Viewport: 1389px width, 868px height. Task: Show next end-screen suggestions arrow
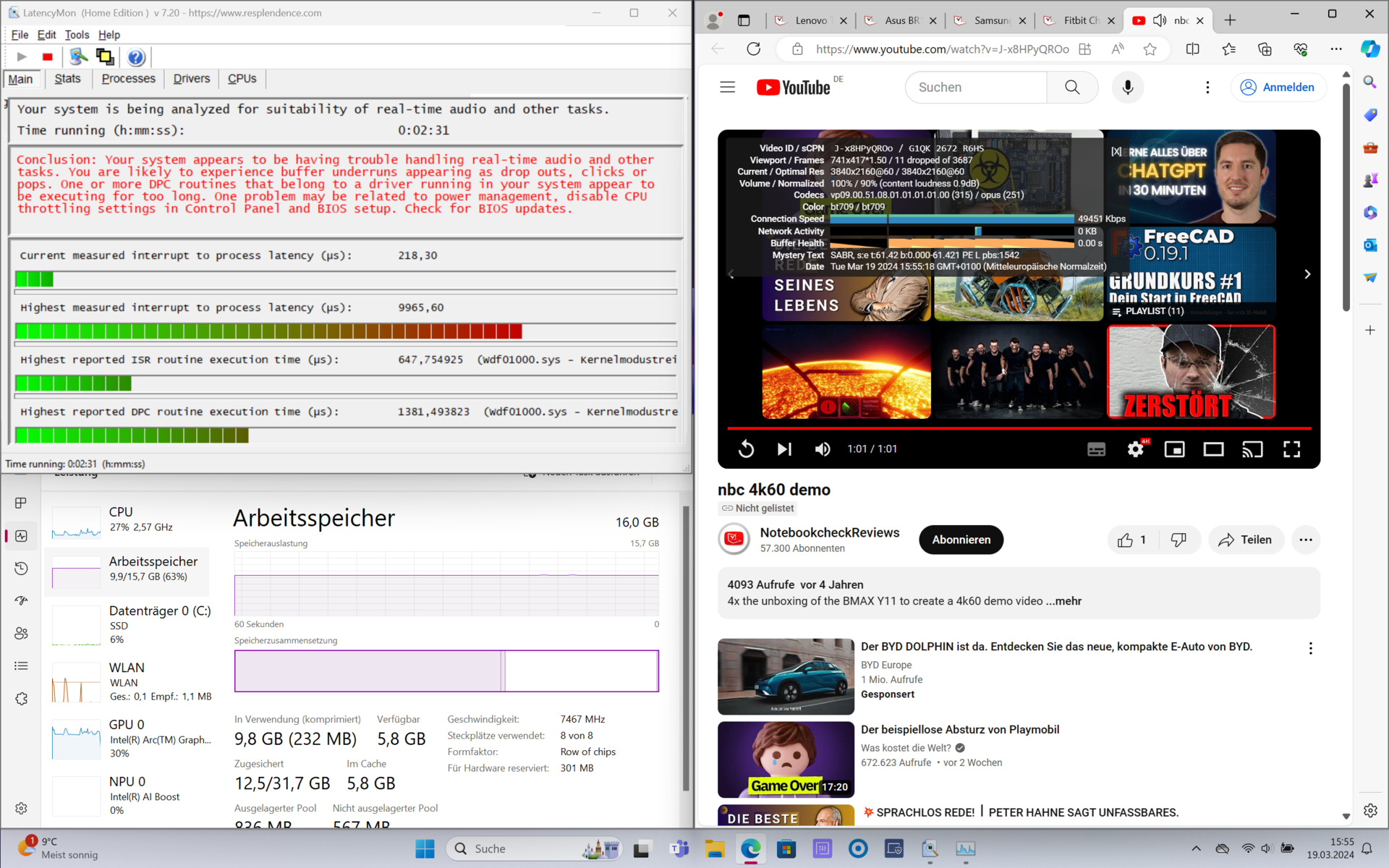click(1307, 274)
